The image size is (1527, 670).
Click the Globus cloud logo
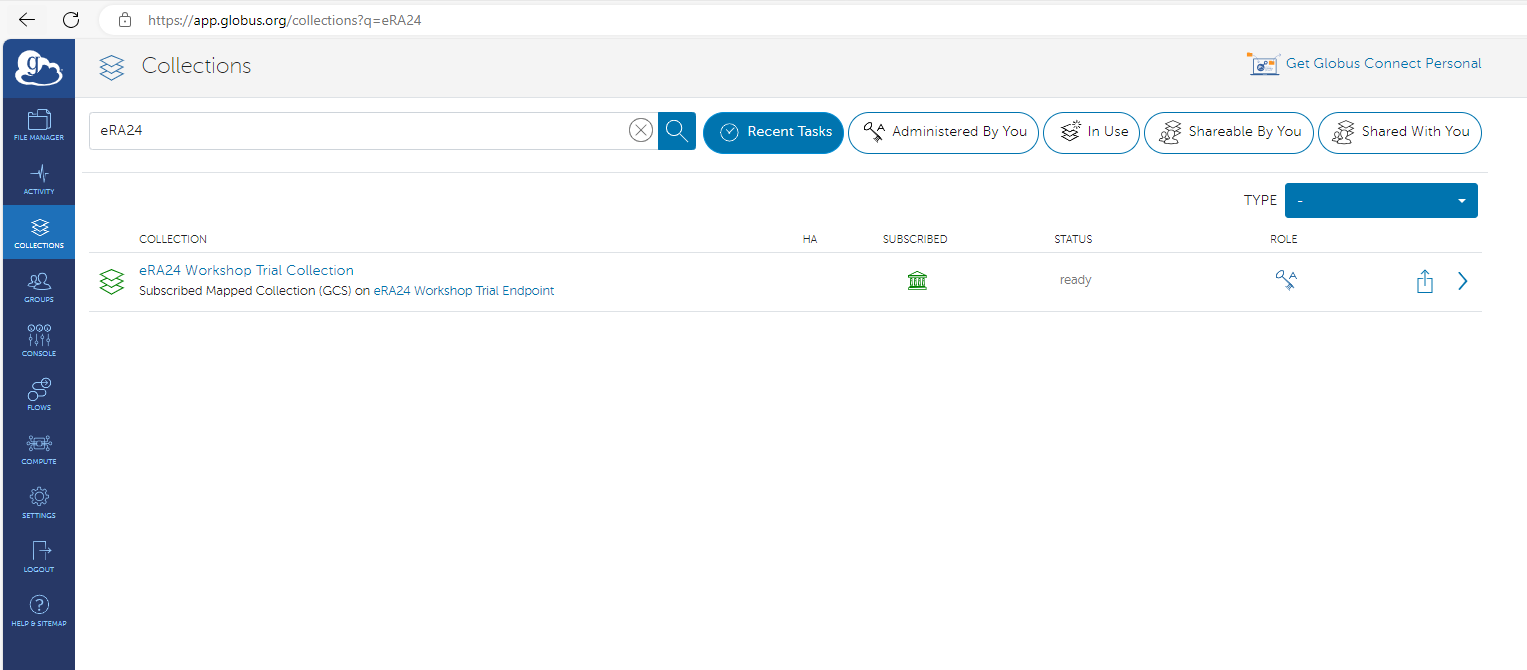39,68
